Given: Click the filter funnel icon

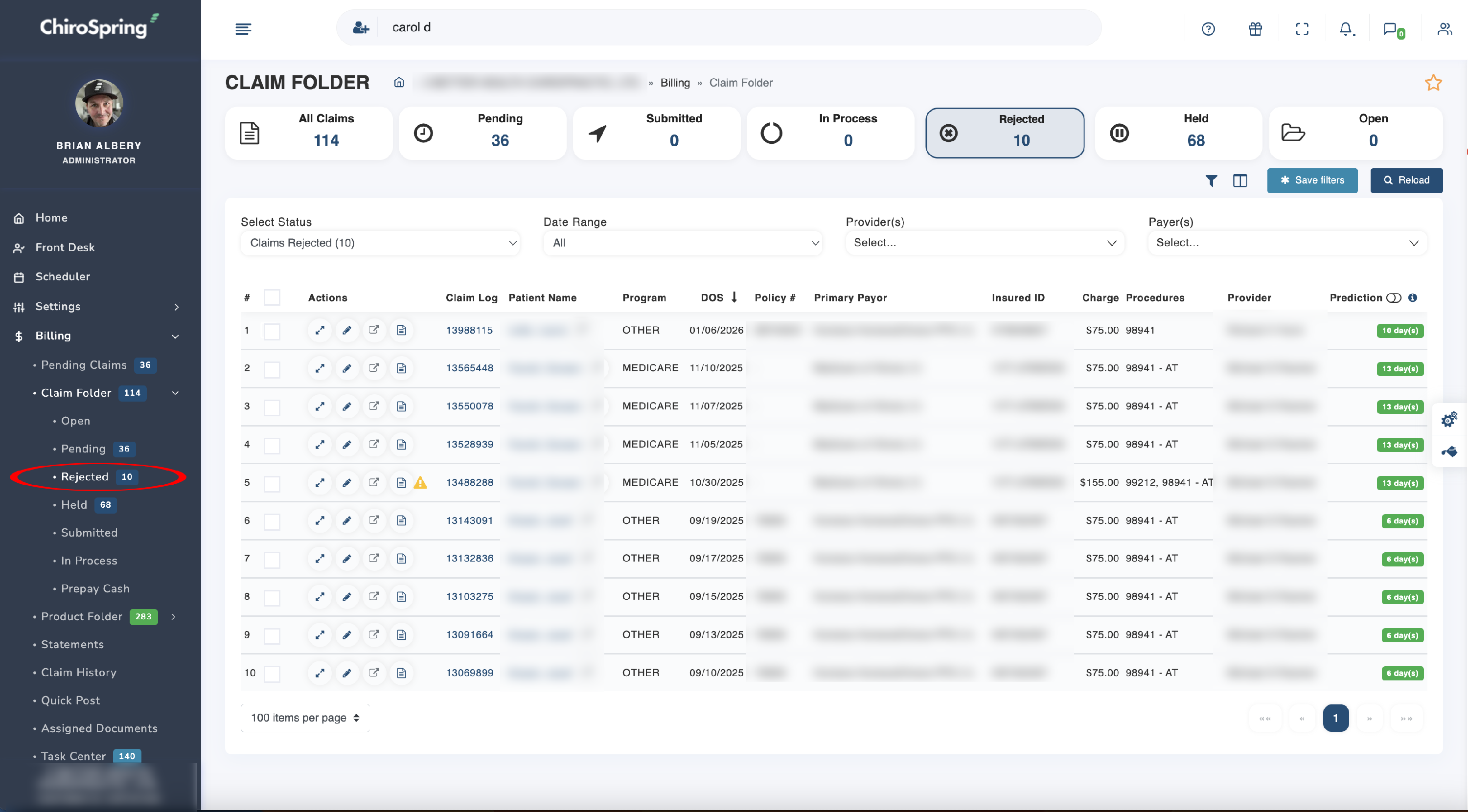Looking at the screenshot, I should [1212, 180].
